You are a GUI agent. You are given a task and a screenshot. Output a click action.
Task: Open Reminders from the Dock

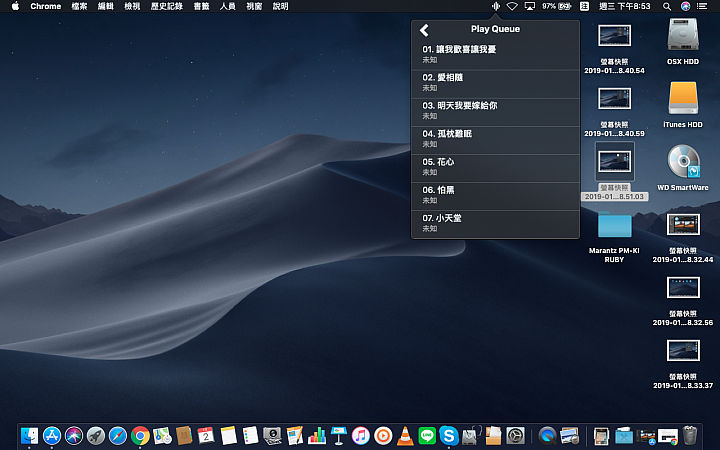(250, 435)
